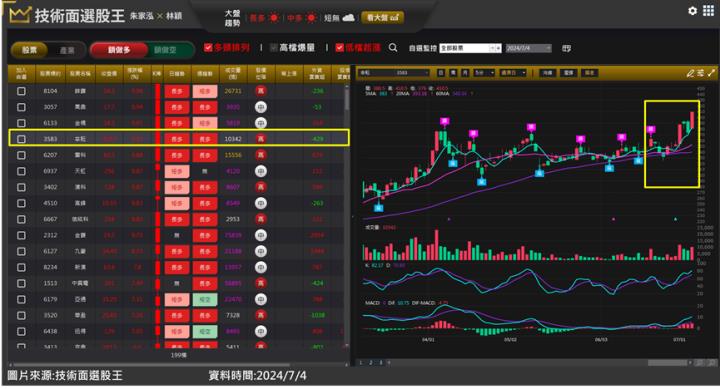Click the stock list vertical scrollbar
The width and height of the screenshot is (720, 389).
(x=347, y=98)
